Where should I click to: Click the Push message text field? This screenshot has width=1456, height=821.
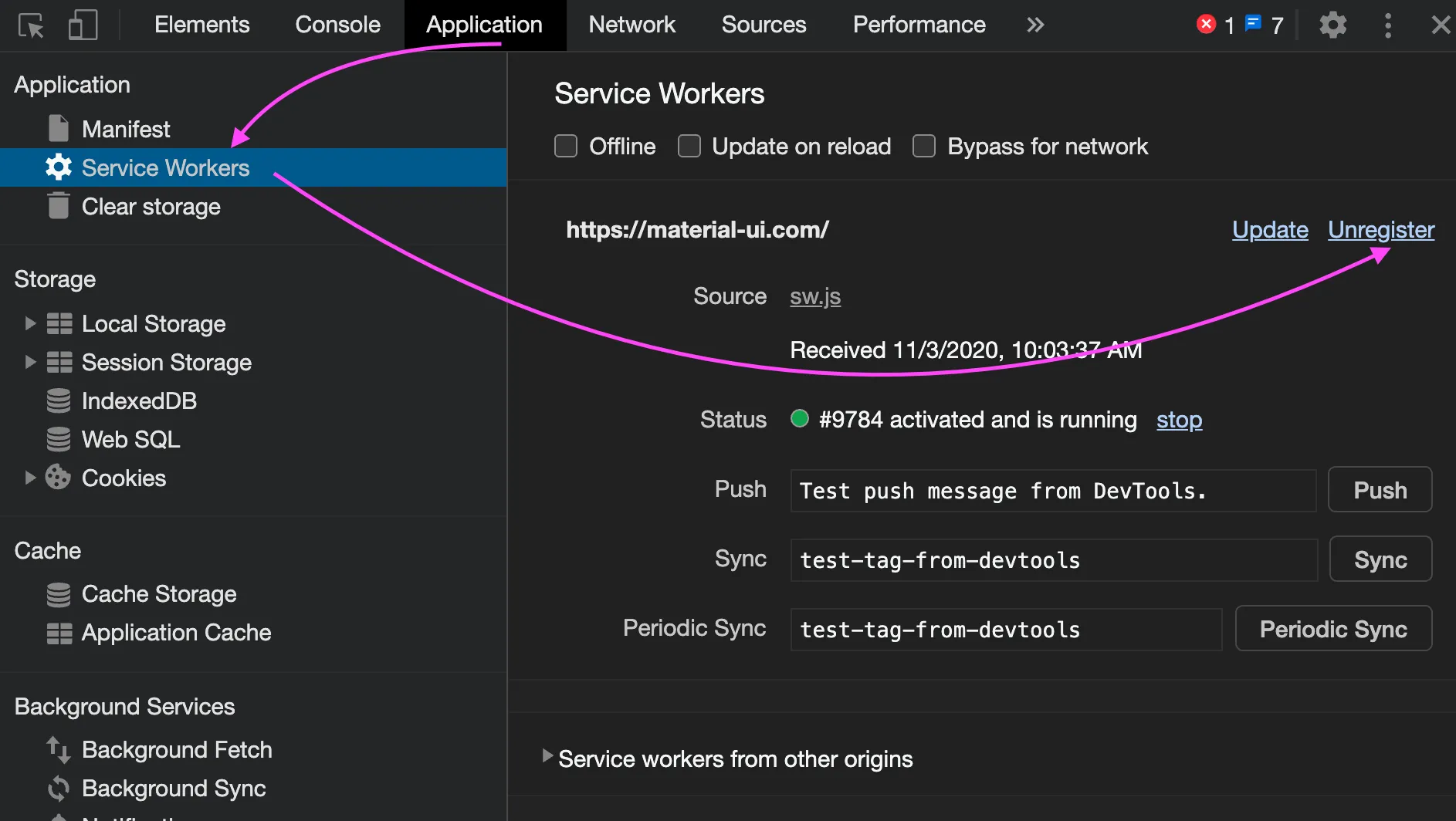pyautogui.click(x=1052, y=491)
